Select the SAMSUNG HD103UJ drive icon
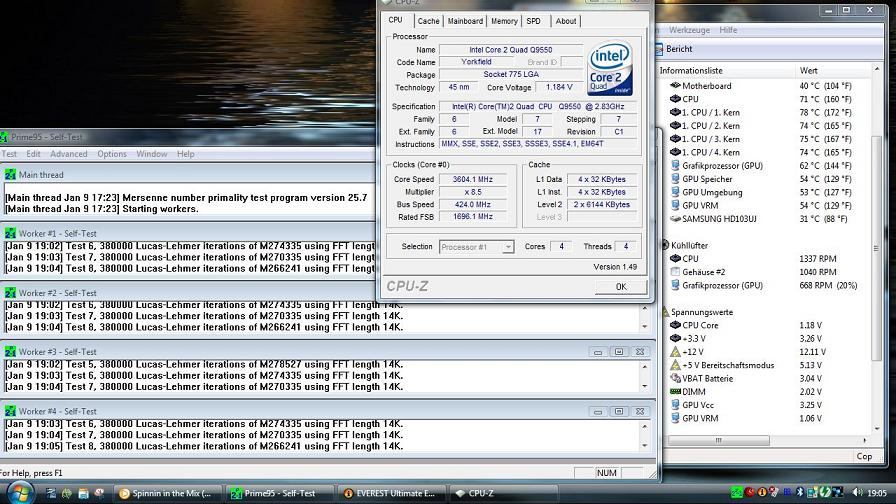The height and width of the screenshot is (504, 896). coord(675,219)
